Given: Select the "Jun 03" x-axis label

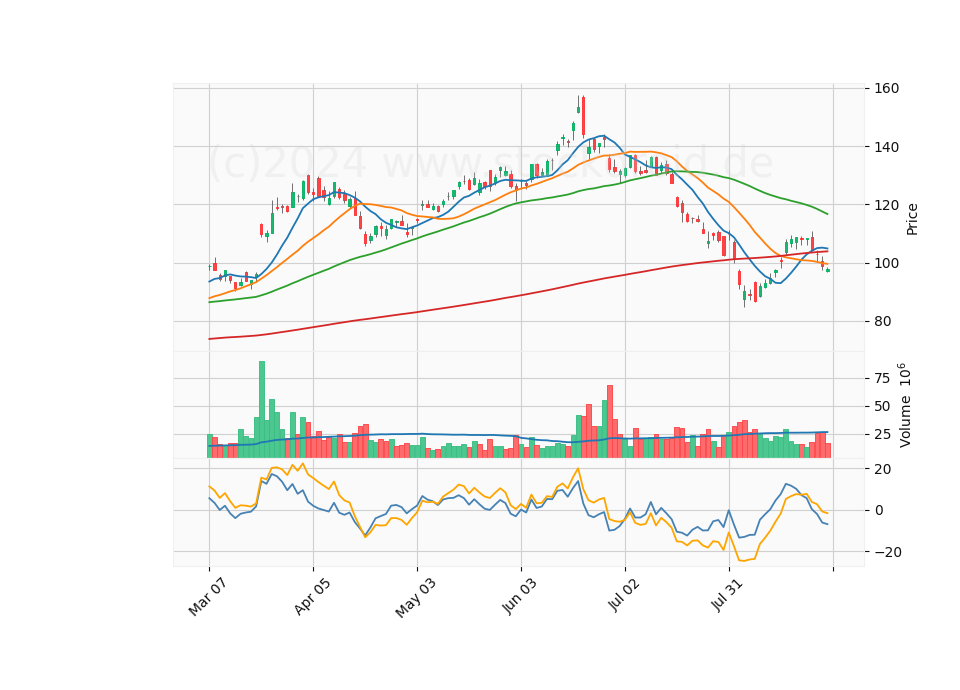Looking at the screenshot, I should coord(520,596).
